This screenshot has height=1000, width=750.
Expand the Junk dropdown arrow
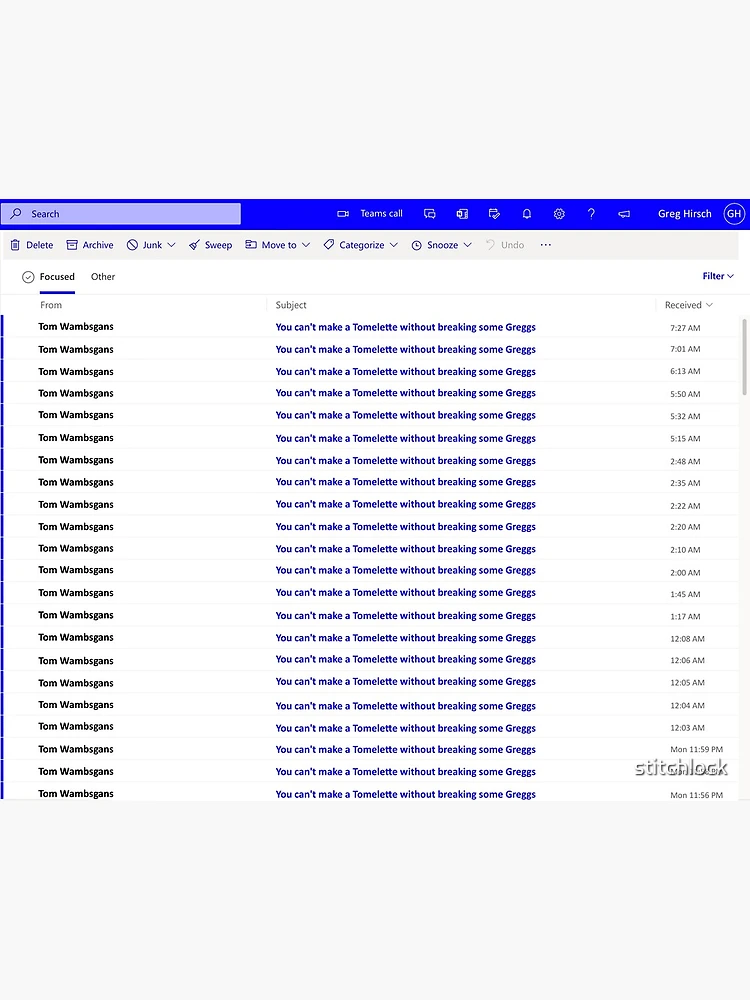[171, 245]
